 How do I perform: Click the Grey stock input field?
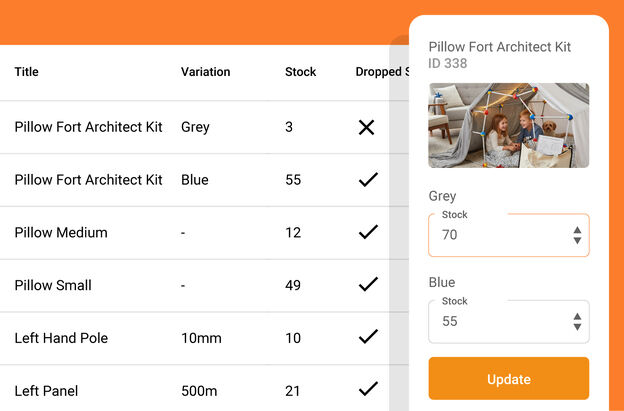[x=495, y=236]
